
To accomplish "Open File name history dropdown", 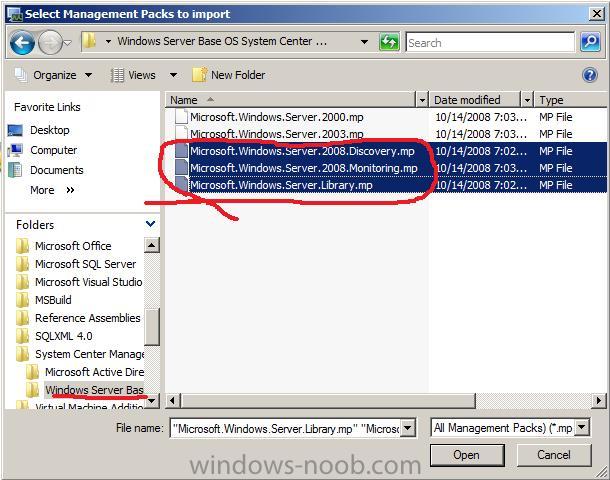I will (408, 428).
